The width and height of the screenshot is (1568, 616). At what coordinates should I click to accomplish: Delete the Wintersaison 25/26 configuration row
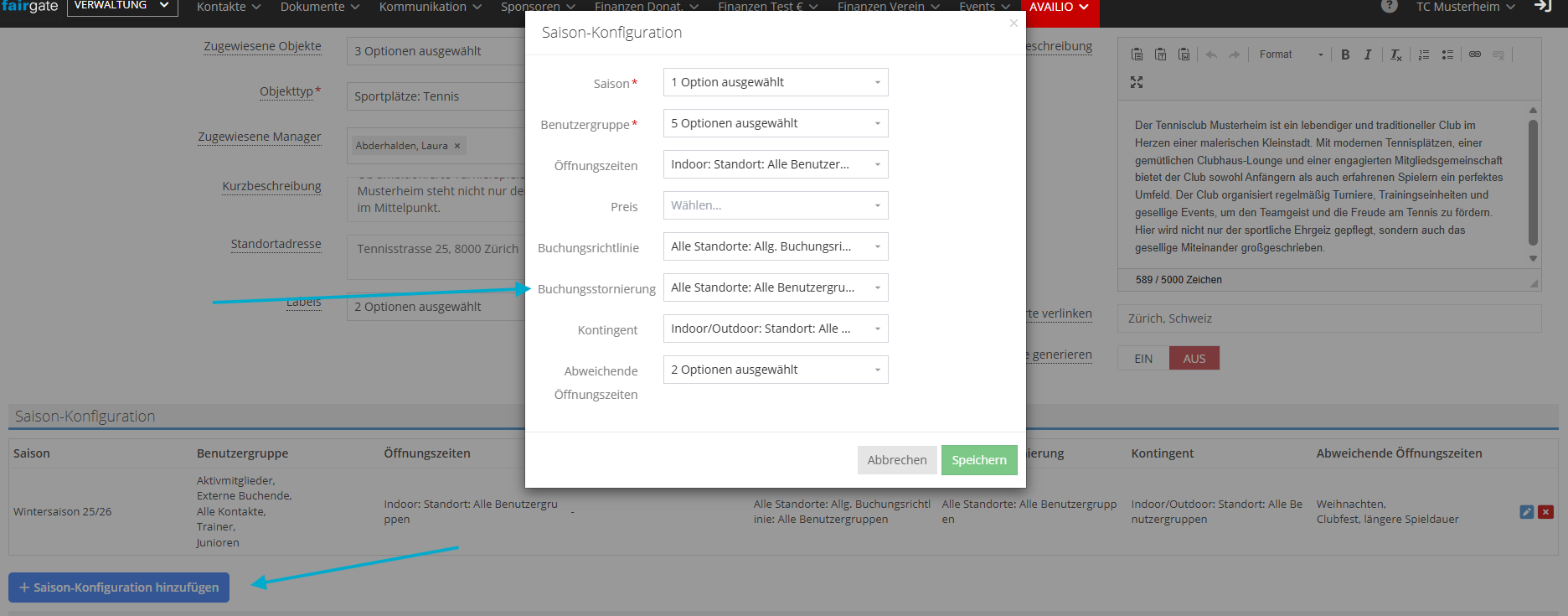pyautogui.click(x=1546, y=512)
